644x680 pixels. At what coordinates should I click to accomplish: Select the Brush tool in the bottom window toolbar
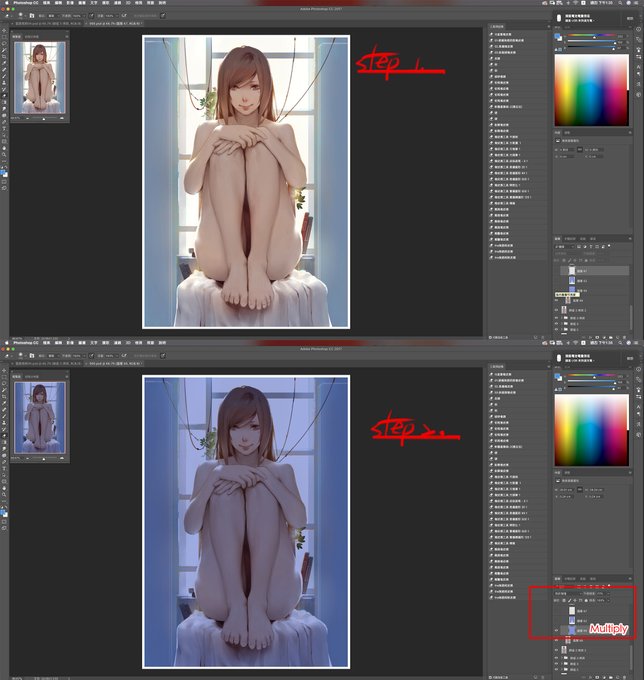4,416
